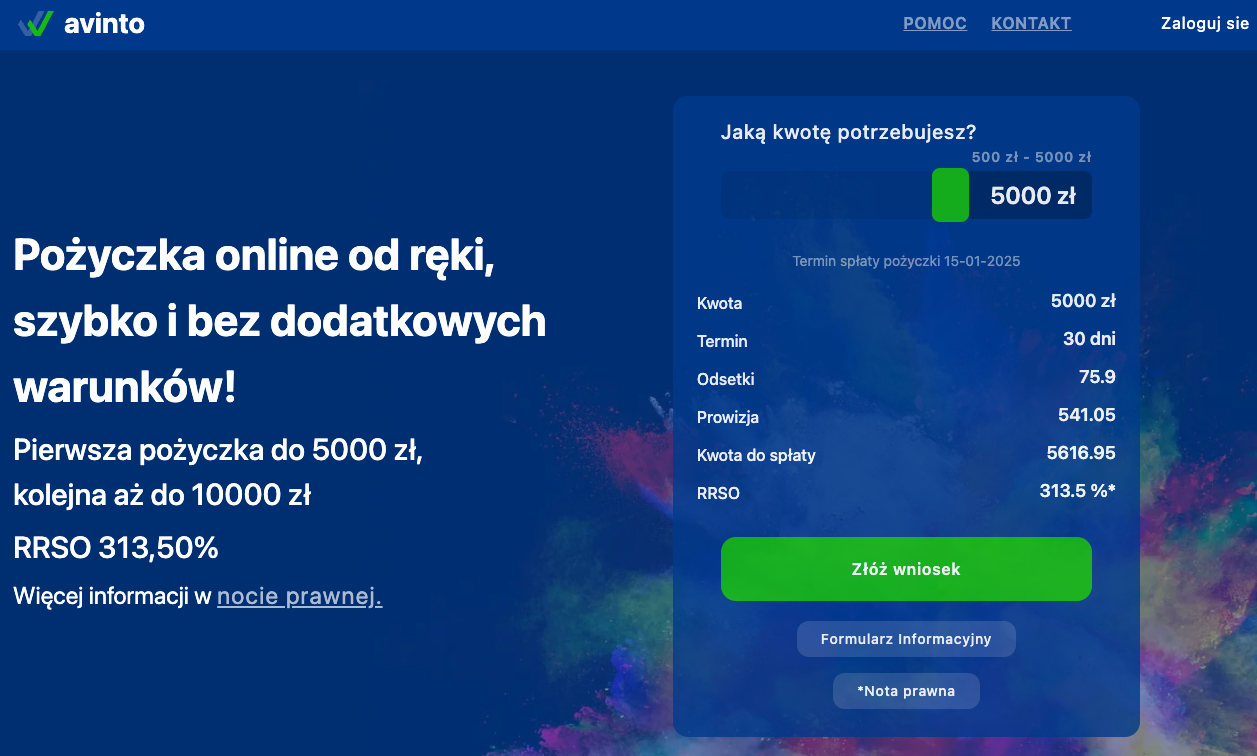Image resolution: width=1257 pixels, height=756 pixels.
Task: Click the 'Termin spłaty pożyczki 15-01-2025' text
Action: (906, 261)
